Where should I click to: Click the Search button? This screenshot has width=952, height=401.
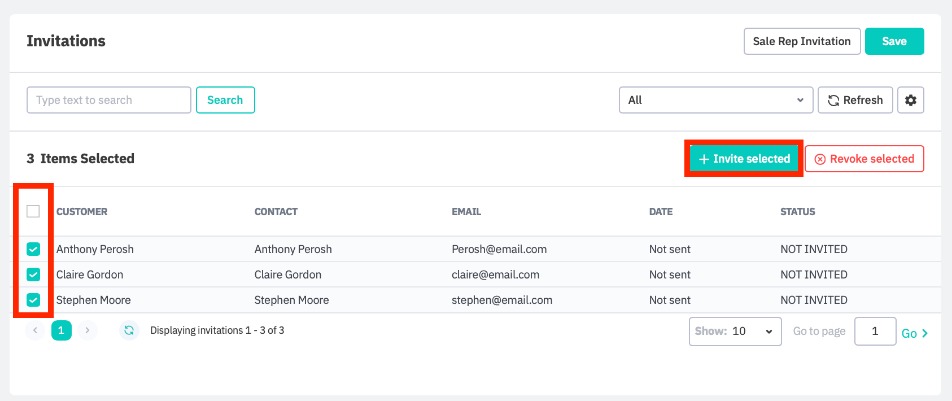coord(225,100)
